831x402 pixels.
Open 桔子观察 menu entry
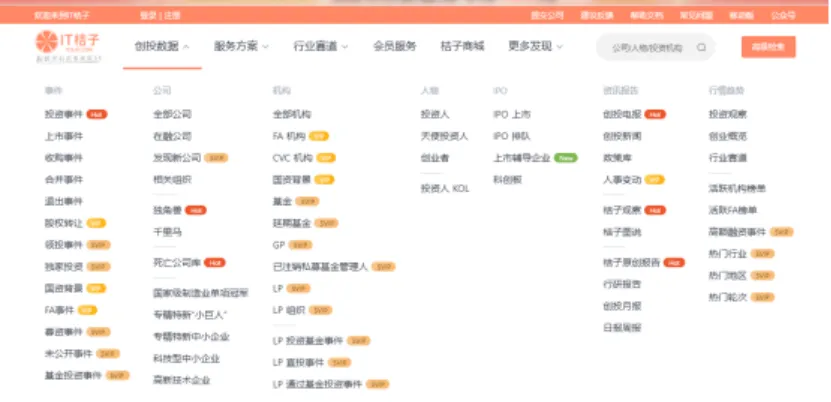point(622,210)
